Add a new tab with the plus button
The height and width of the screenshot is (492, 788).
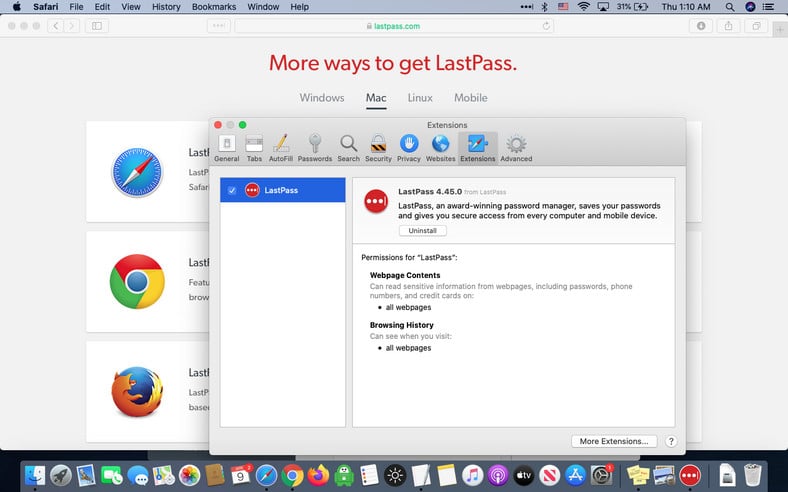(x=780, y=30)
